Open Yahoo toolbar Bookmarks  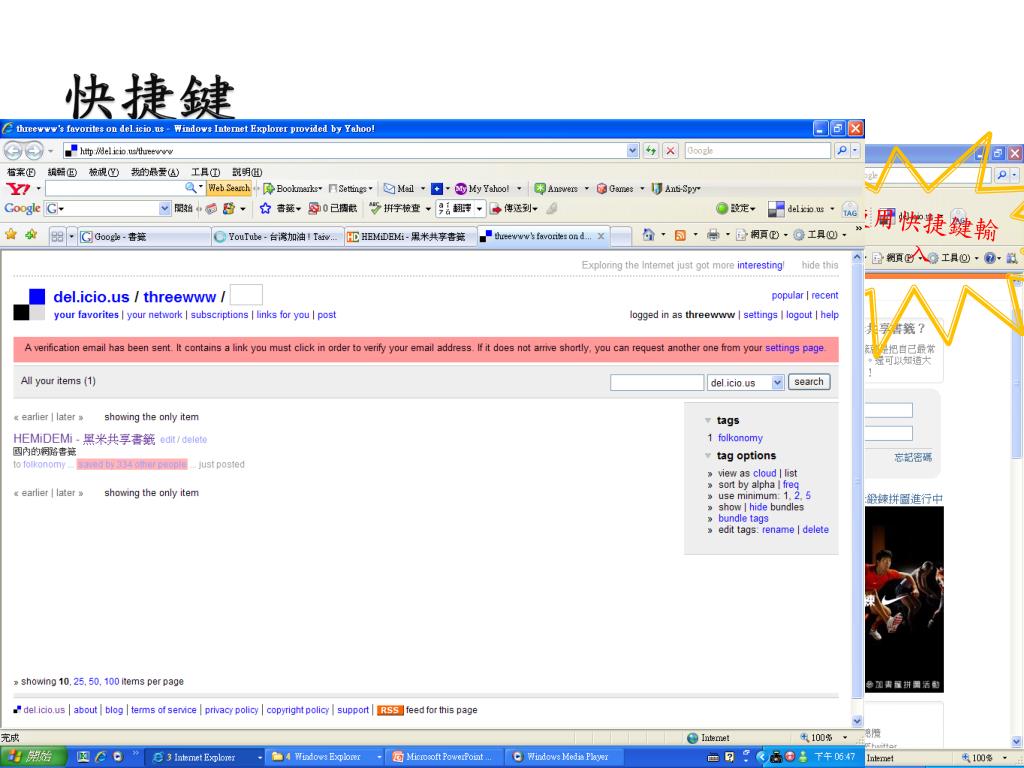click(x=293, y=189)
